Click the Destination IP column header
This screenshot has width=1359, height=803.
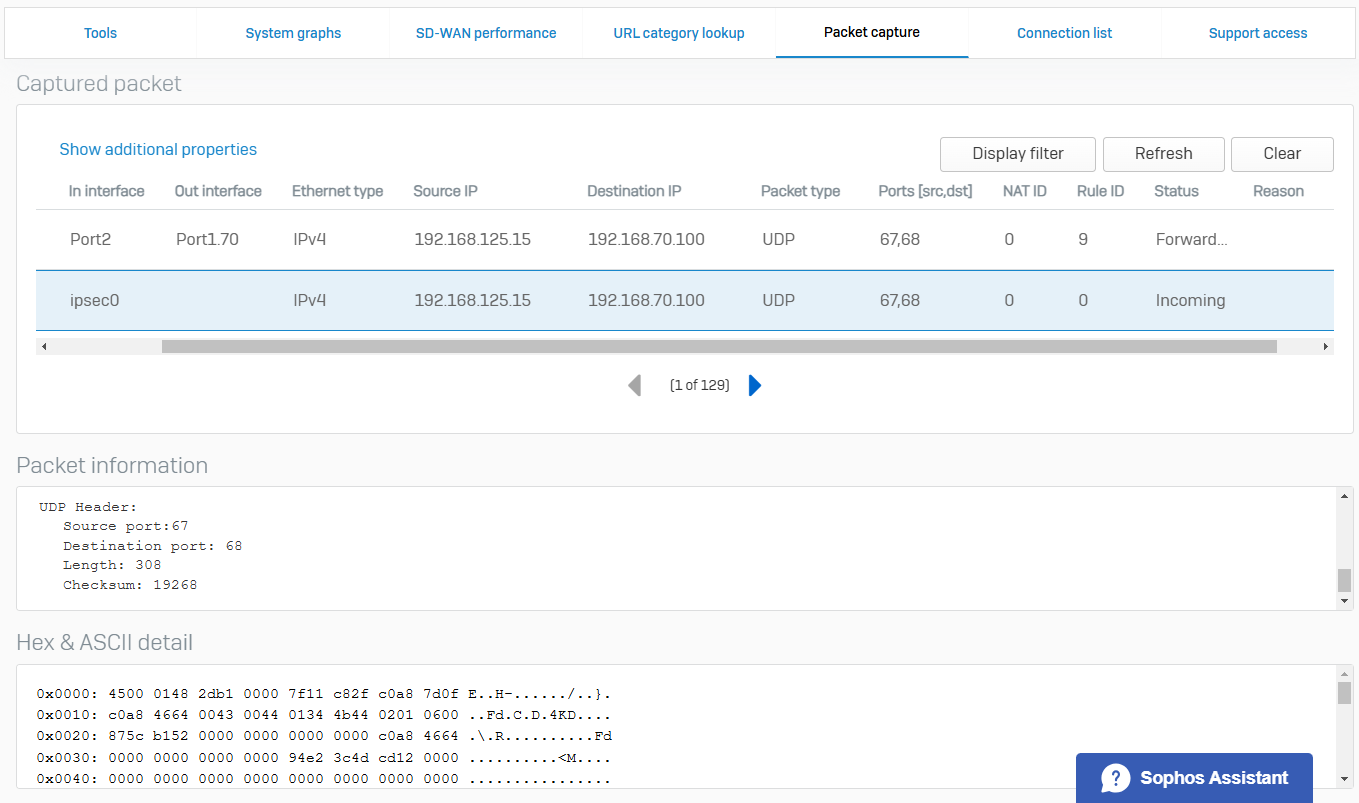[x=634, y=191]
